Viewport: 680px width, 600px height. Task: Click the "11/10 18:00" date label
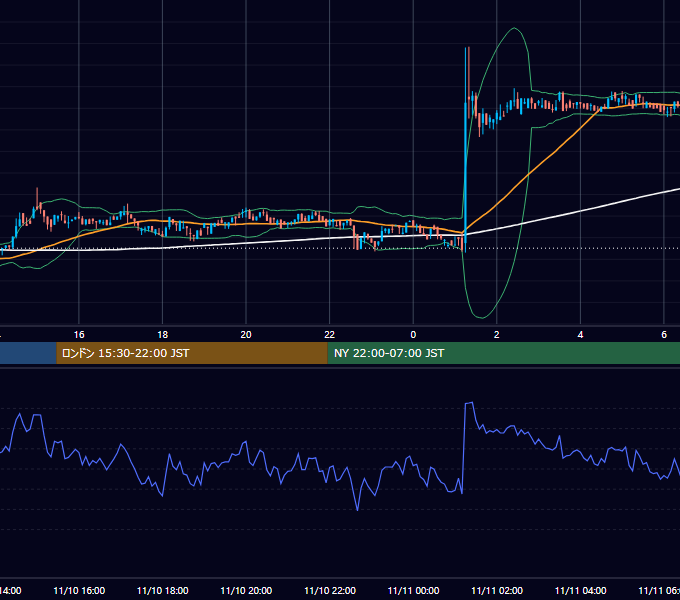163,590
